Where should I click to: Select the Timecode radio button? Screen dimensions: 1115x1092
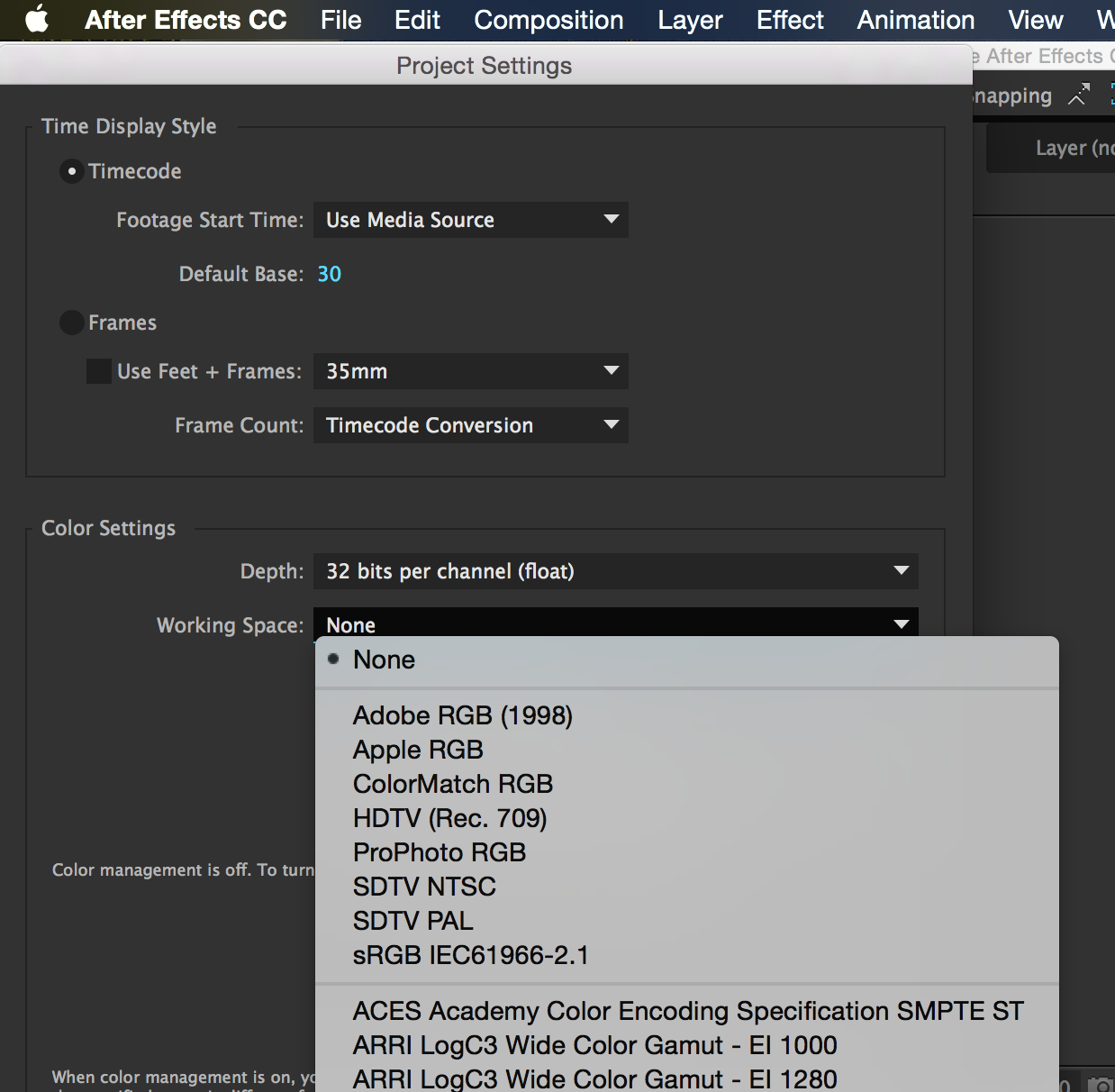pos(72,171)
